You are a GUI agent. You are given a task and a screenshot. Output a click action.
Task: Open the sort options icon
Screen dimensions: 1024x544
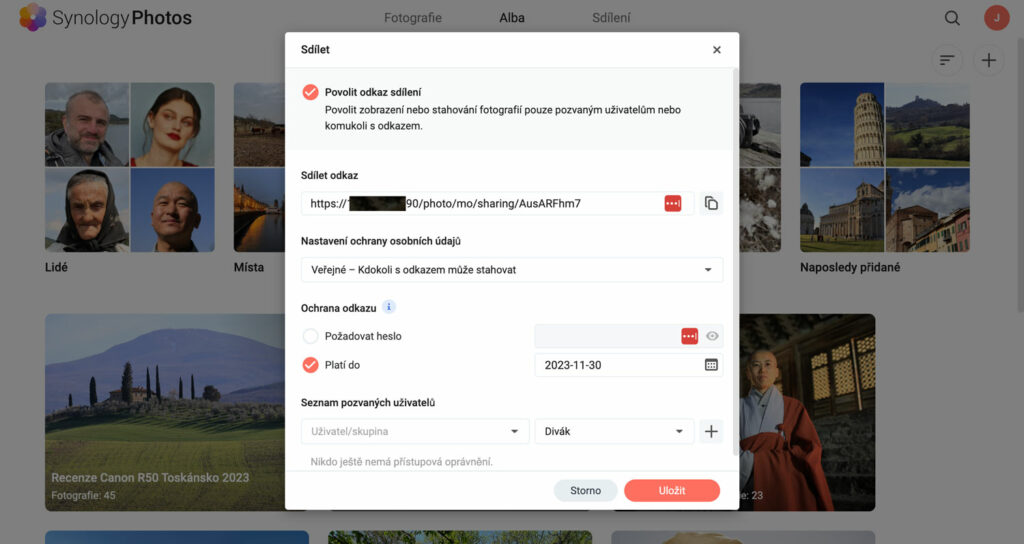coord(946,61)
